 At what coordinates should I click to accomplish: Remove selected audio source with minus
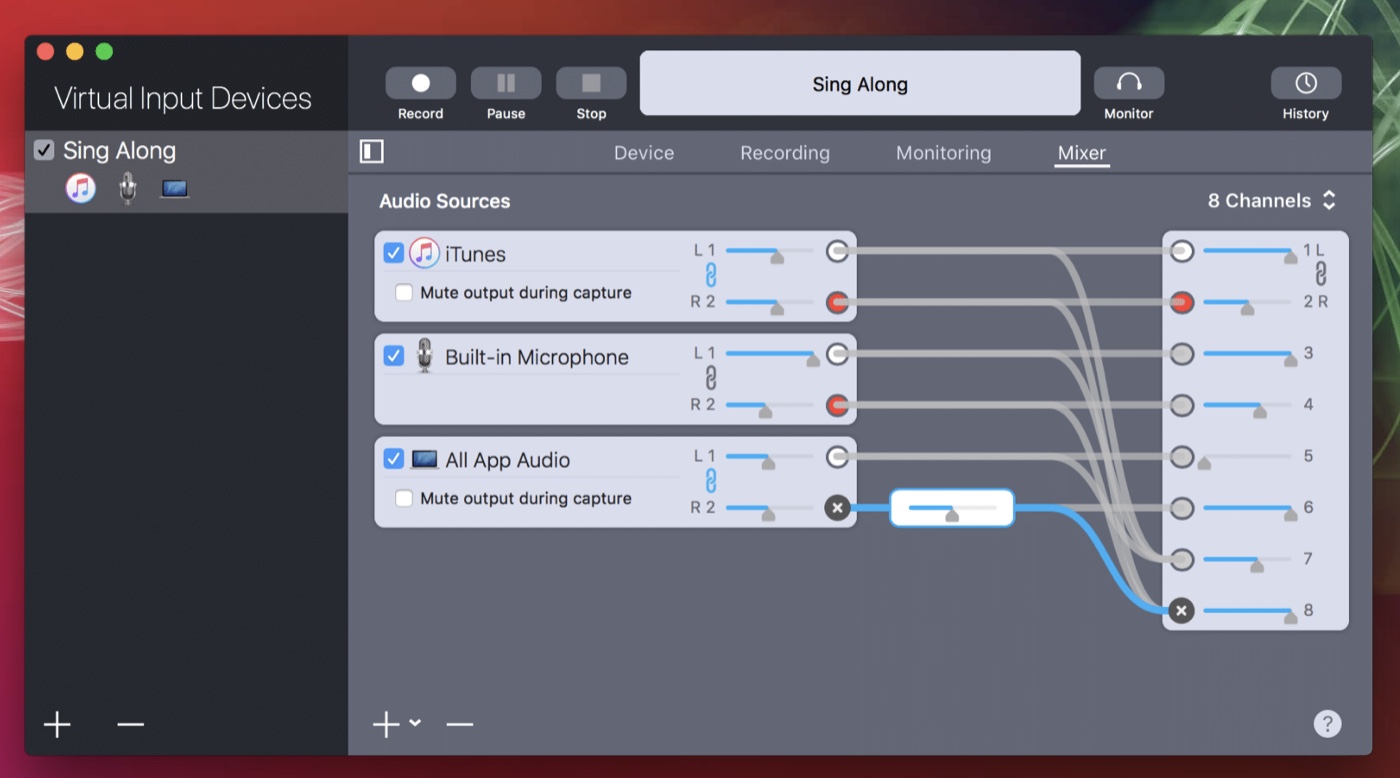[459, 724]
